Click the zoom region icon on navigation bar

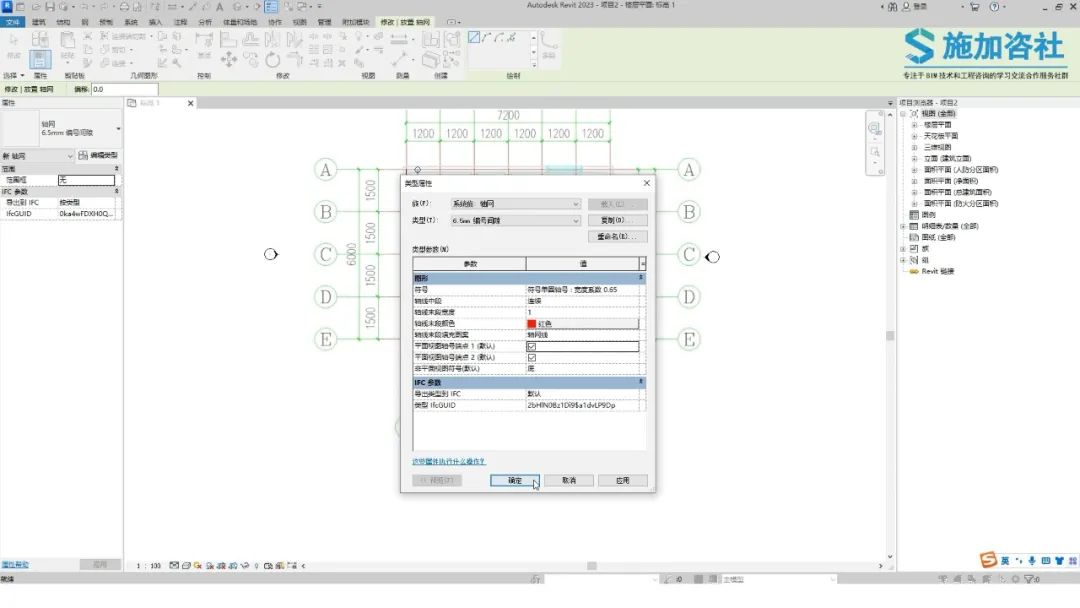[874, 151]
